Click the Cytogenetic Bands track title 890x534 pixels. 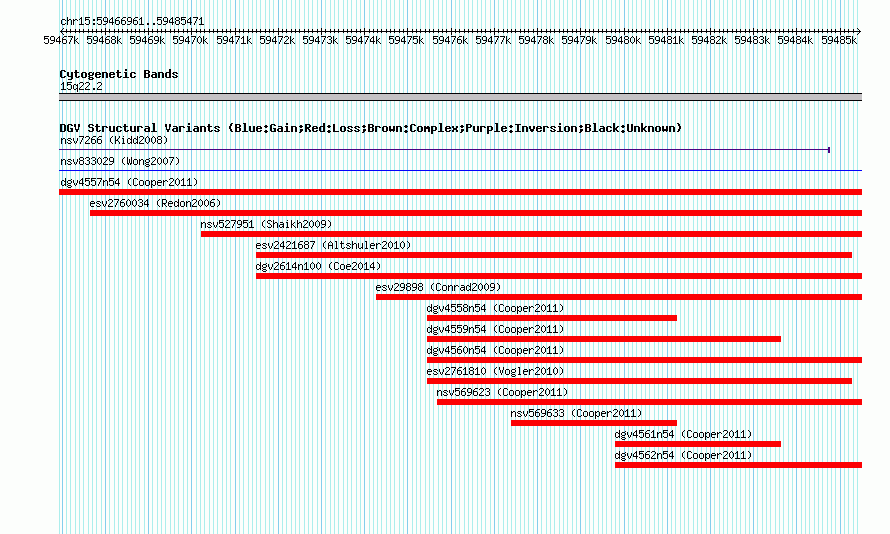click(119, 74)
